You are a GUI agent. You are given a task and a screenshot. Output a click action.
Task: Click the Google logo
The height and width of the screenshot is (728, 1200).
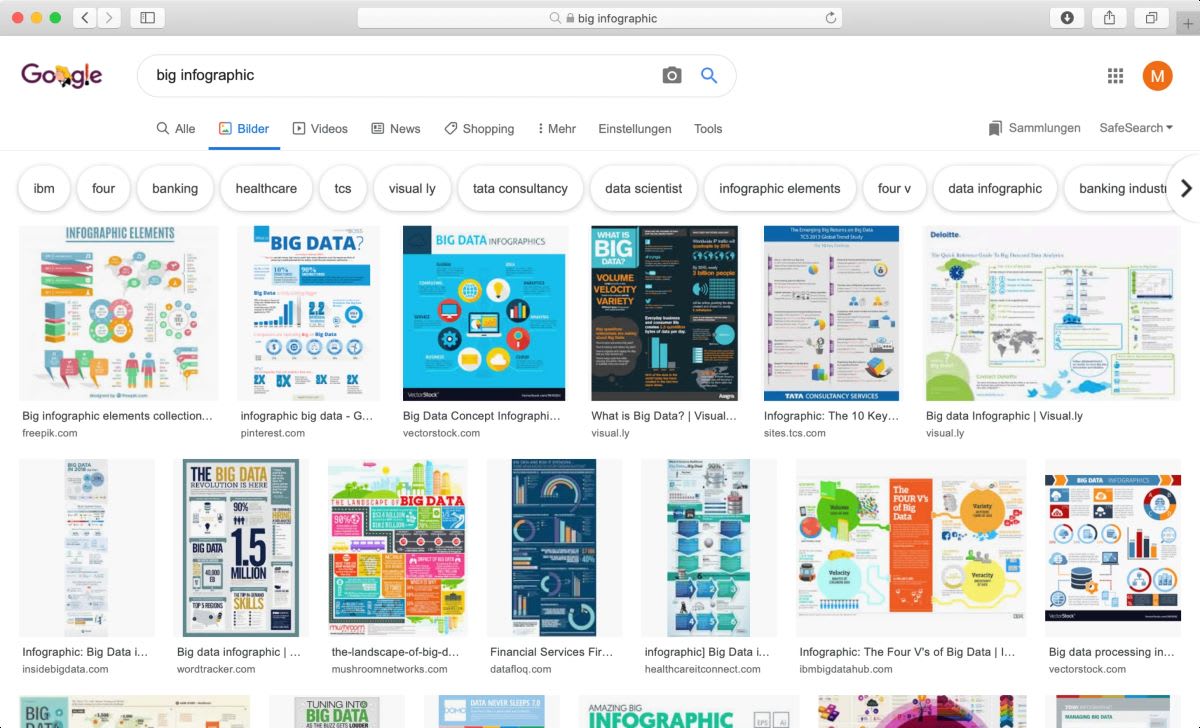(62, 75)
